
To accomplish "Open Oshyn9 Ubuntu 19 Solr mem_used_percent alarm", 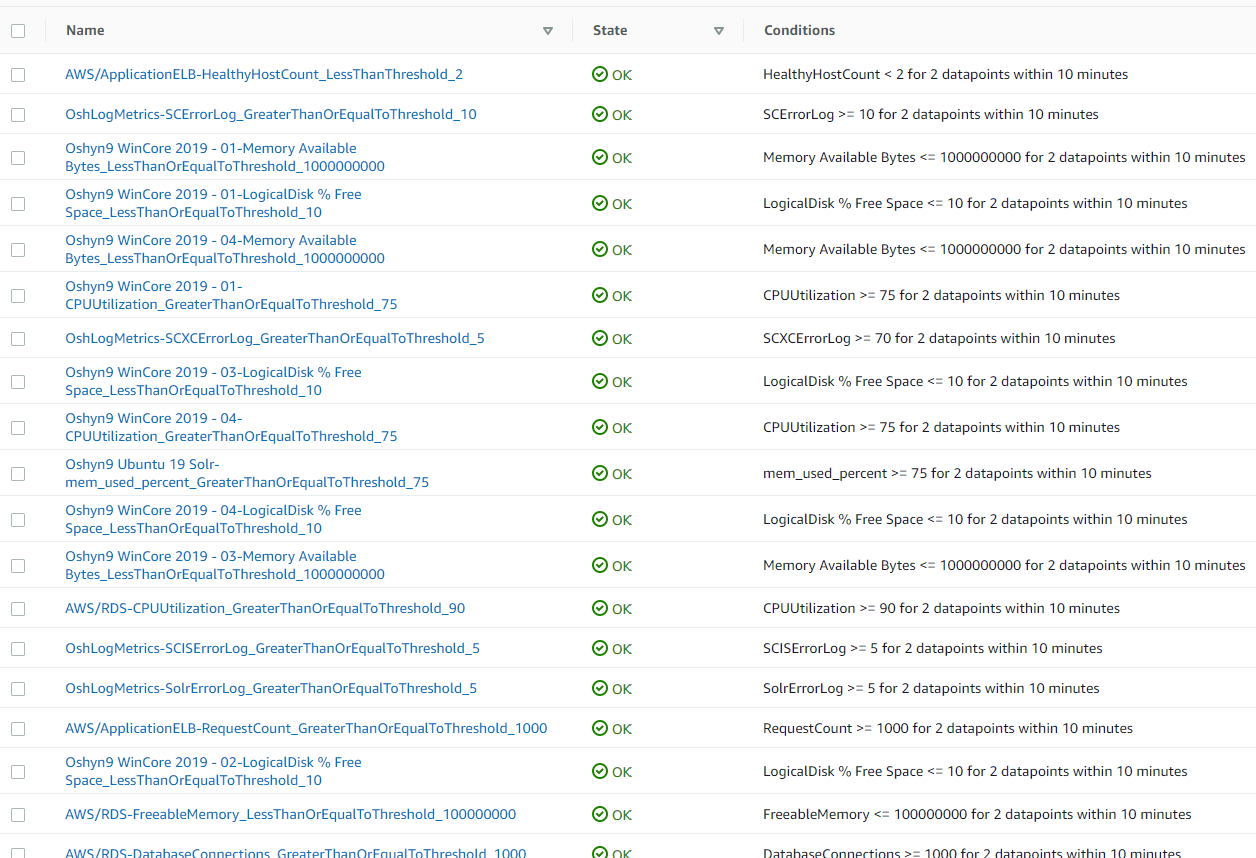I will click(247, 474).
